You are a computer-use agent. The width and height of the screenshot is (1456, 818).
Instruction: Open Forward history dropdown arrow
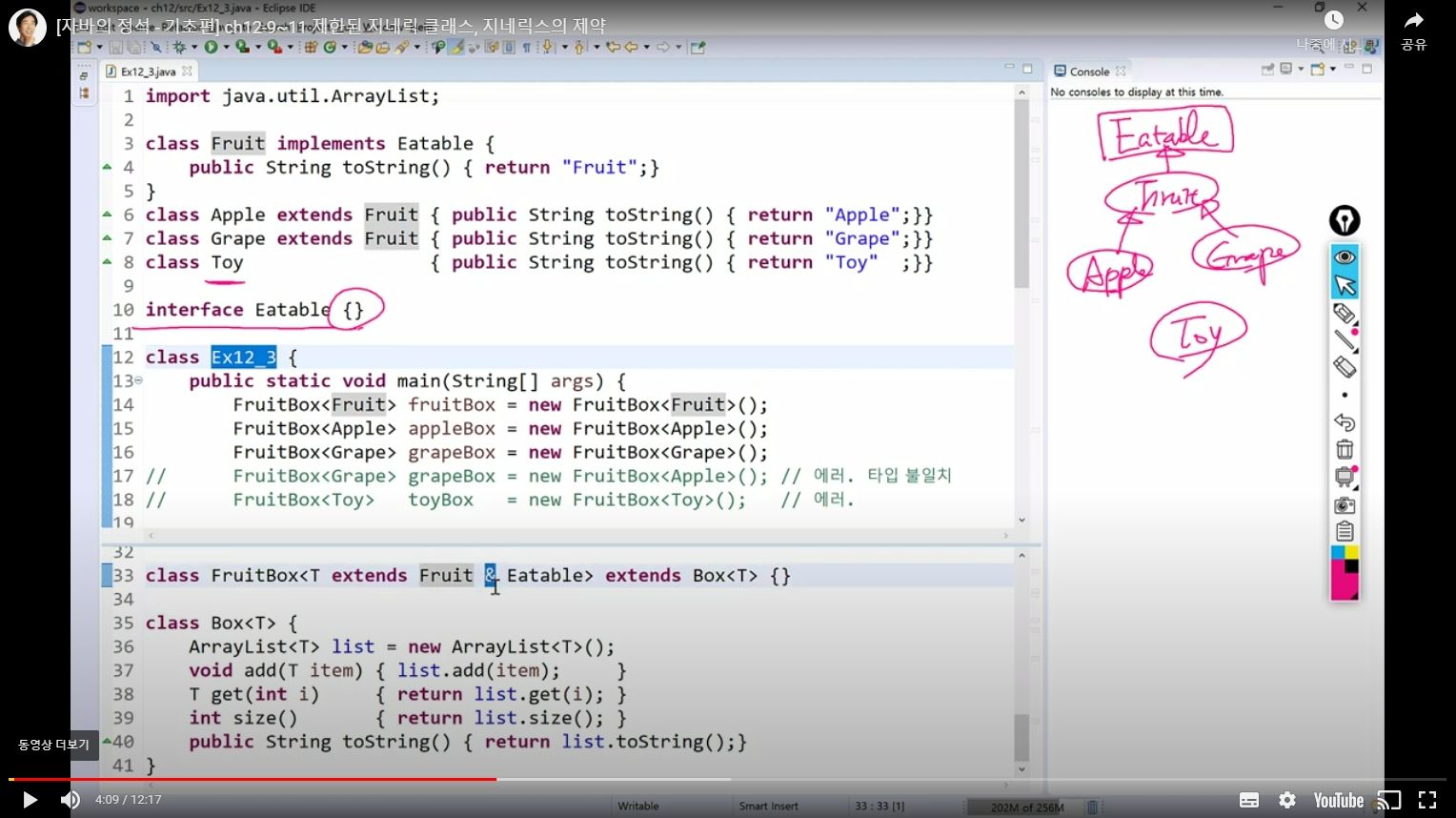tap(678, 47)
